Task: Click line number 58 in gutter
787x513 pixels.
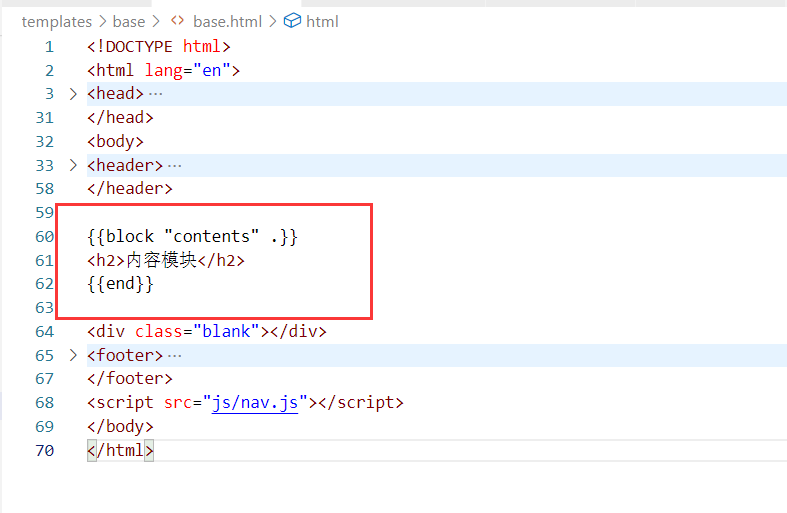Action: (45, 189)
